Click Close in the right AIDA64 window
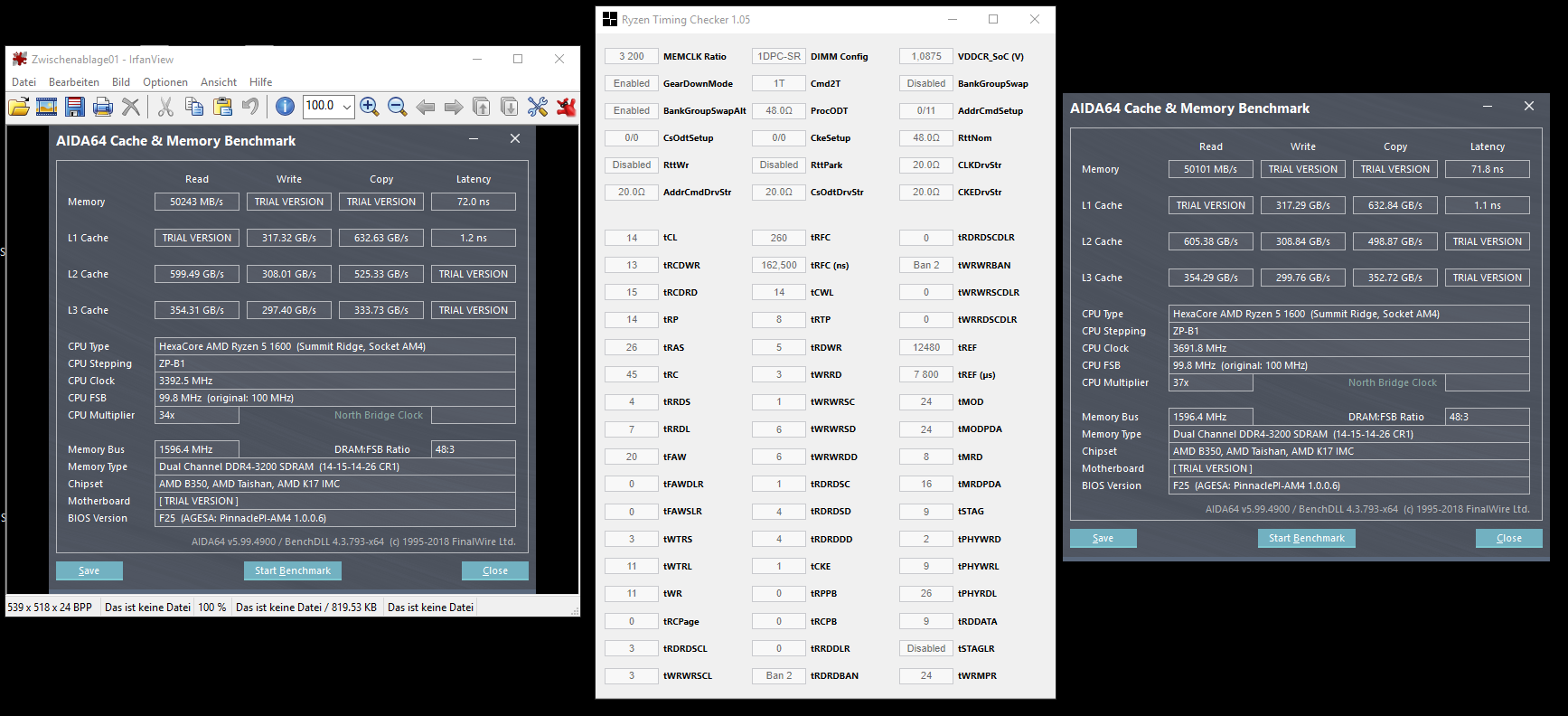The width and height of the screenshot is (1568, 716). (1509, 538)
